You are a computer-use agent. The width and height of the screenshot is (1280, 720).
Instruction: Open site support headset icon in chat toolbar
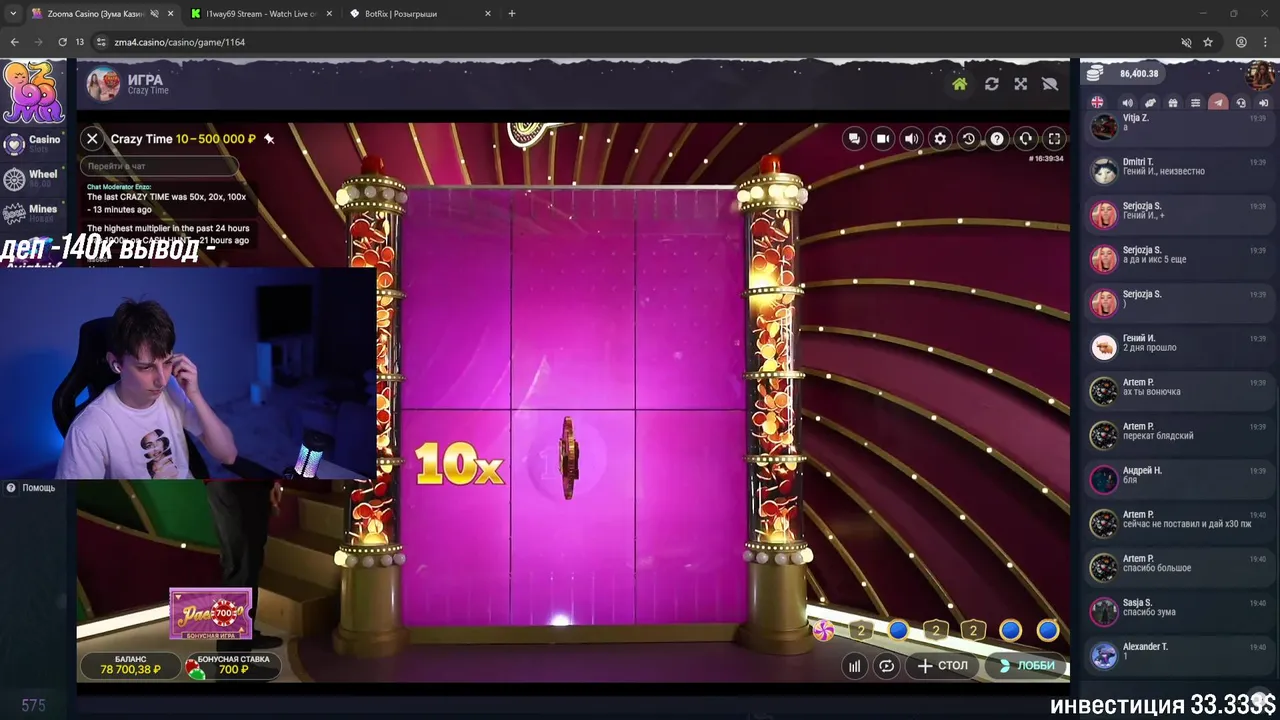point(1241,103)
